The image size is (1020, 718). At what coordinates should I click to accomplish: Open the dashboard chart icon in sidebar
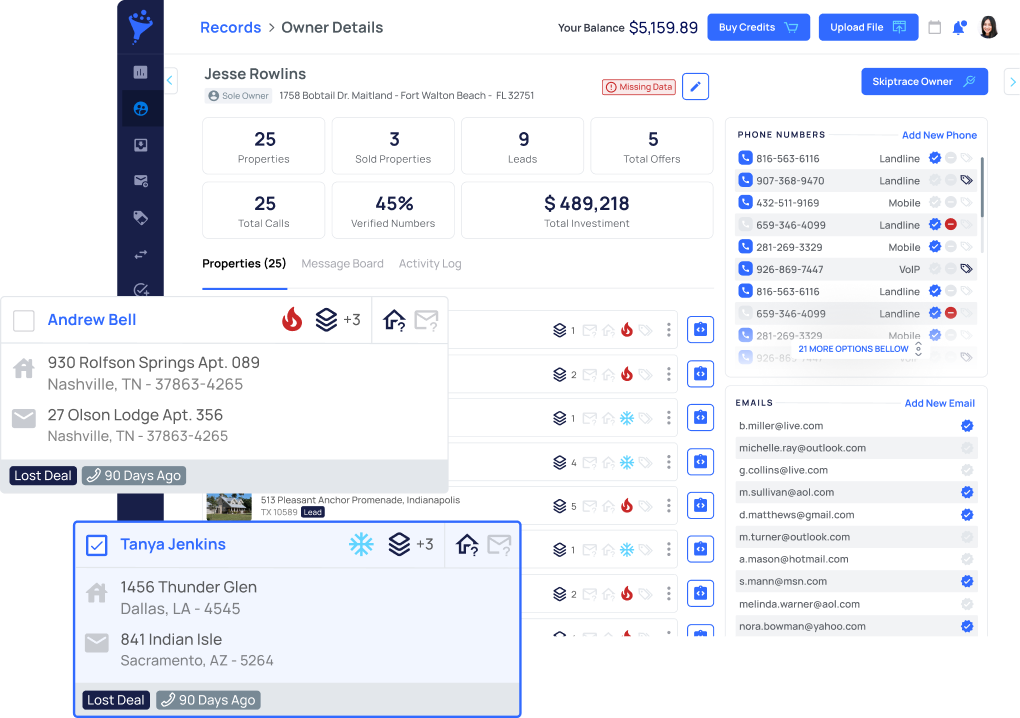(141, 72)
